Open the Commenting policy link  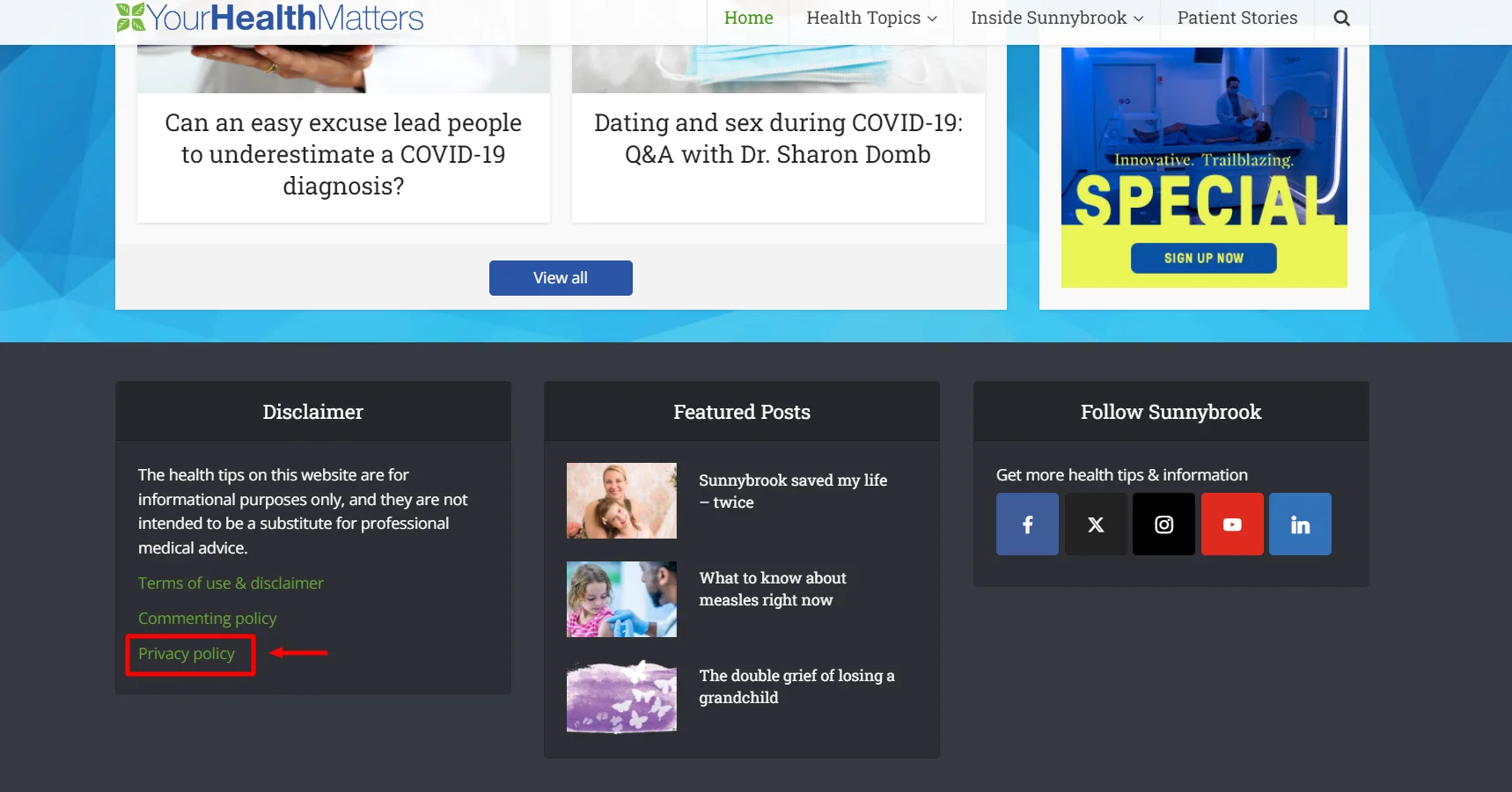(x=207, y=619)
